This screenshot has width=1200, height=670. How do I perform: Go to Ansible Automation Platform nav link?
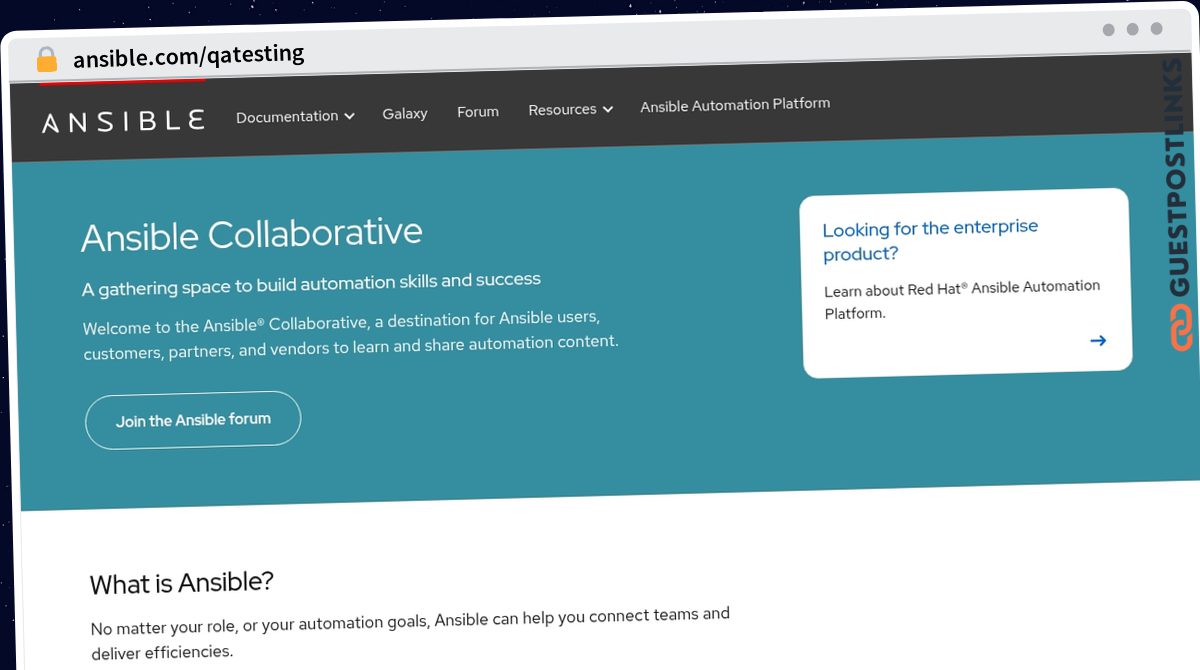click(735, 104)
